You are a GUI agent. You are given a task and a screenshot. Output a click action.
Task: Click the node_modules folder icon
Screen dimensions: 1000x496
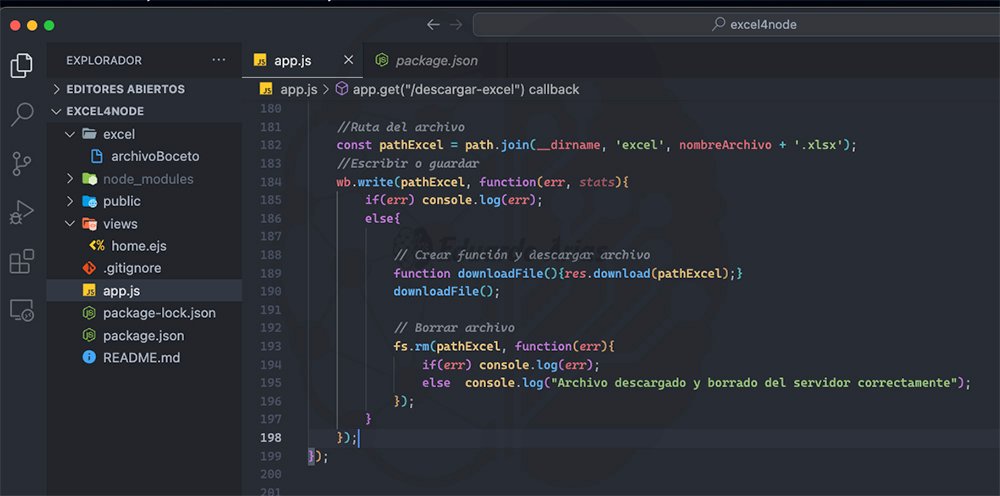89,179
